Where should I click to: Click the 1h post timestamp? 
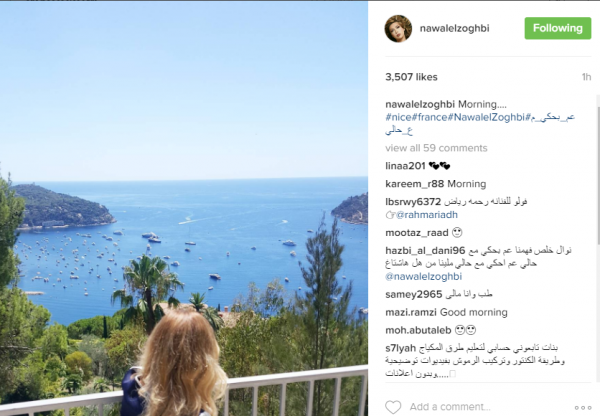tap(586, 77)
